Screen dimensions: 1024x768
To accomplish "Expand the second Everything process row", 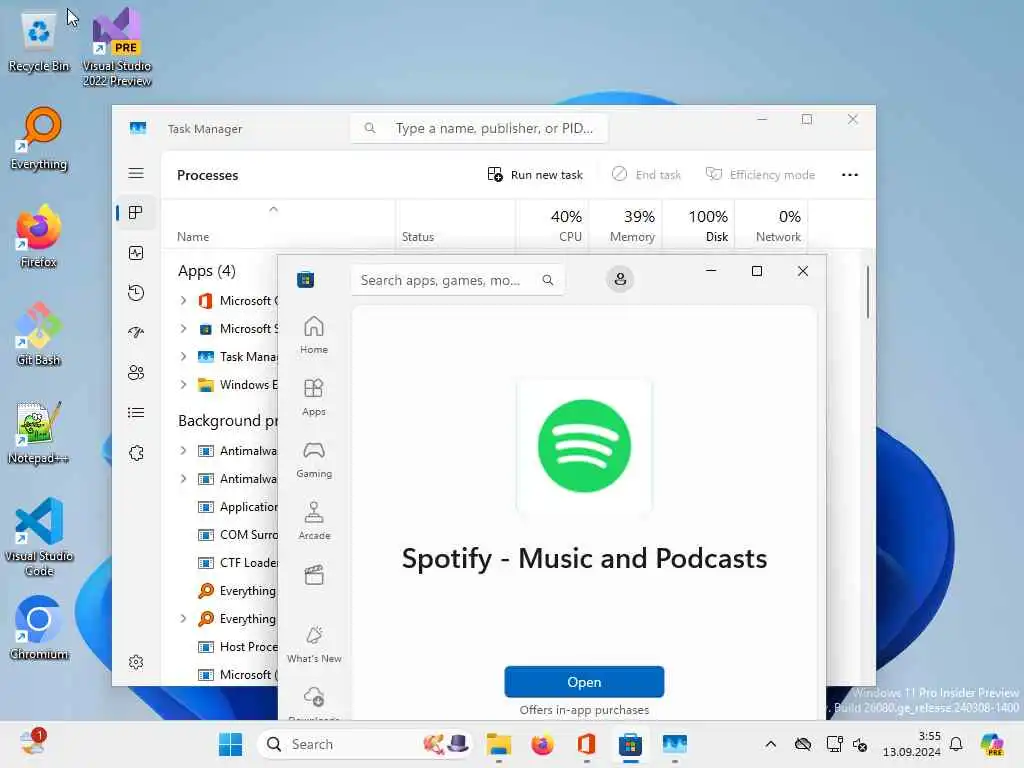I will coord(184,618).
